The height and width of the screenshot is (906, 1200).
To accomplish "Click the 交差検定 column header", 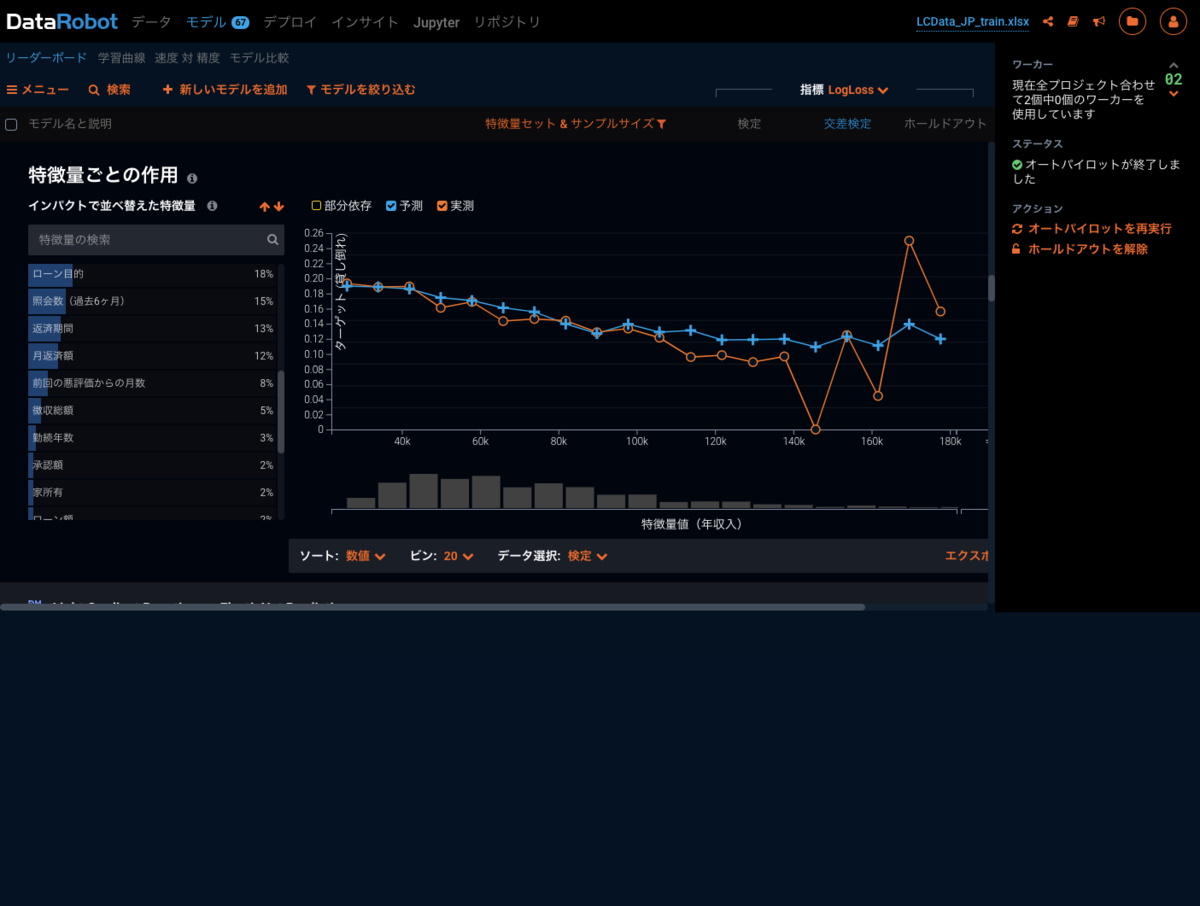I will [847, 124].
